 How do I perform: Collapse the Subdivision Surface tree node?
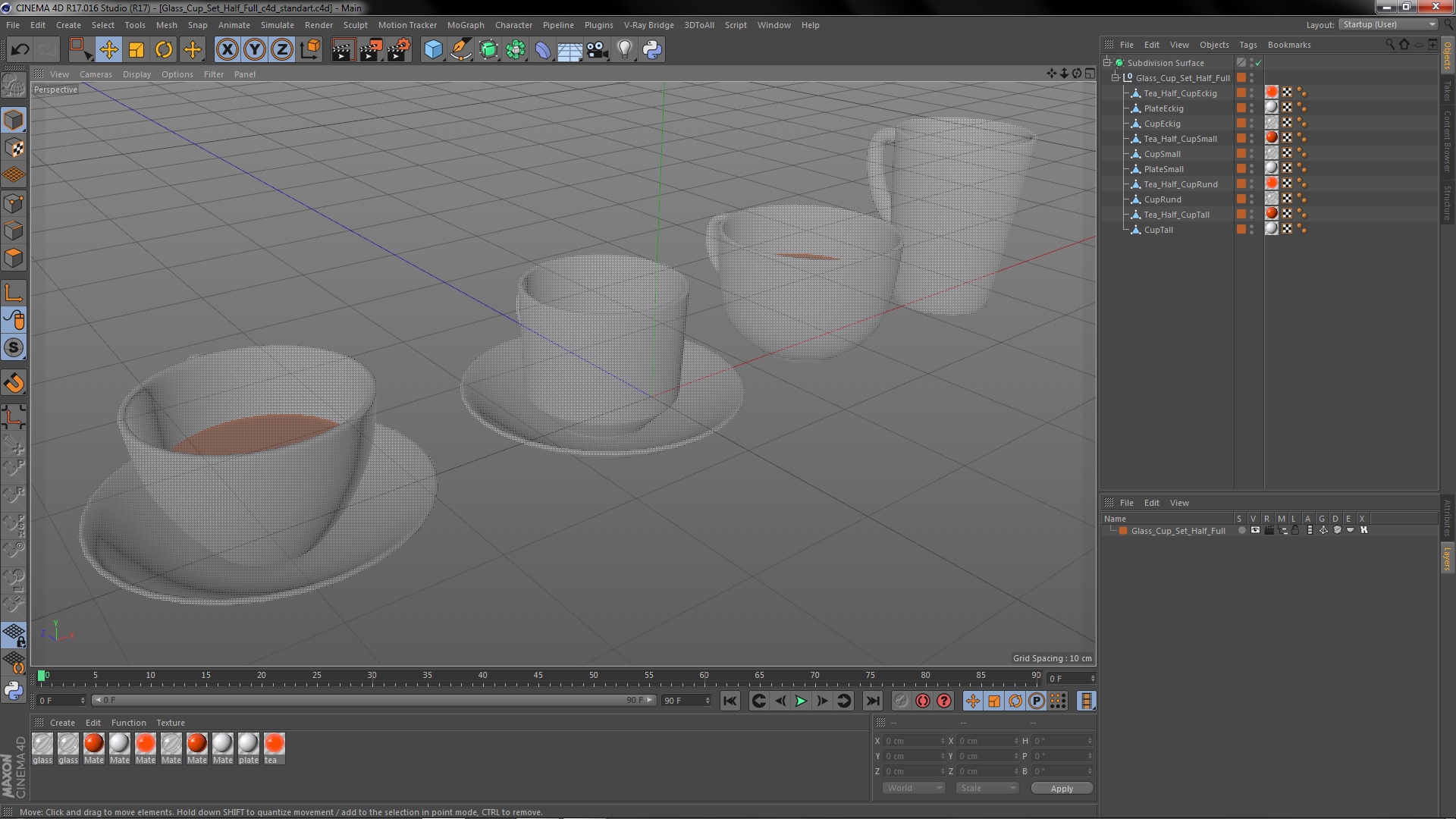tap(1107, 63)
